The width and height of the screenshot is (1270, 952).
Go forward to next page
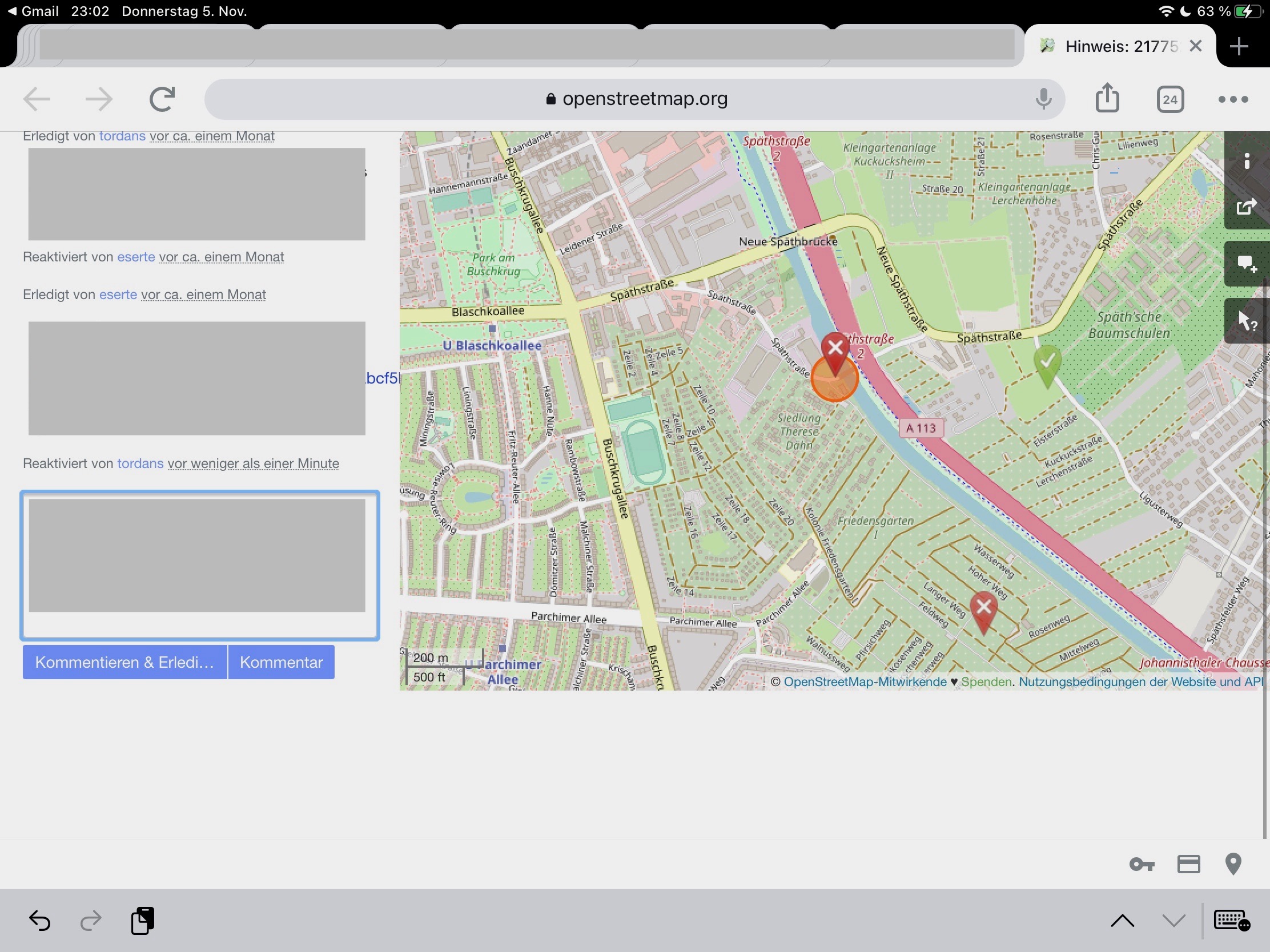coord(99,99)
